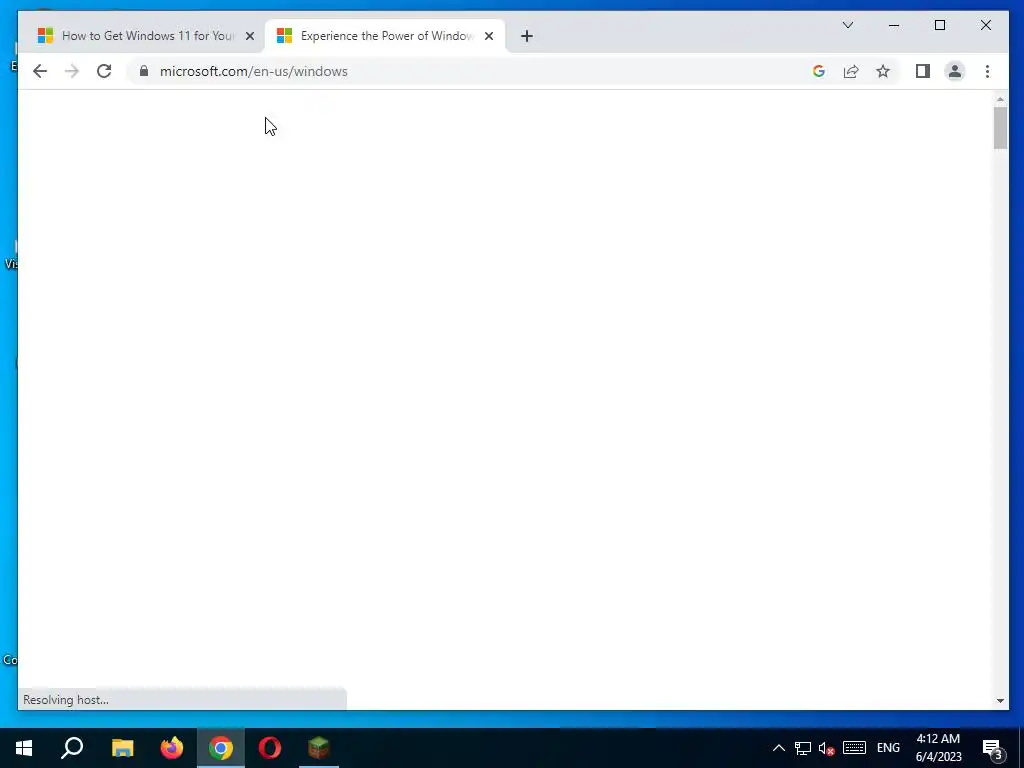Click the Chrome taskbar icon
The height and width of the screenshot is (768, 1024).
(221, 748)
